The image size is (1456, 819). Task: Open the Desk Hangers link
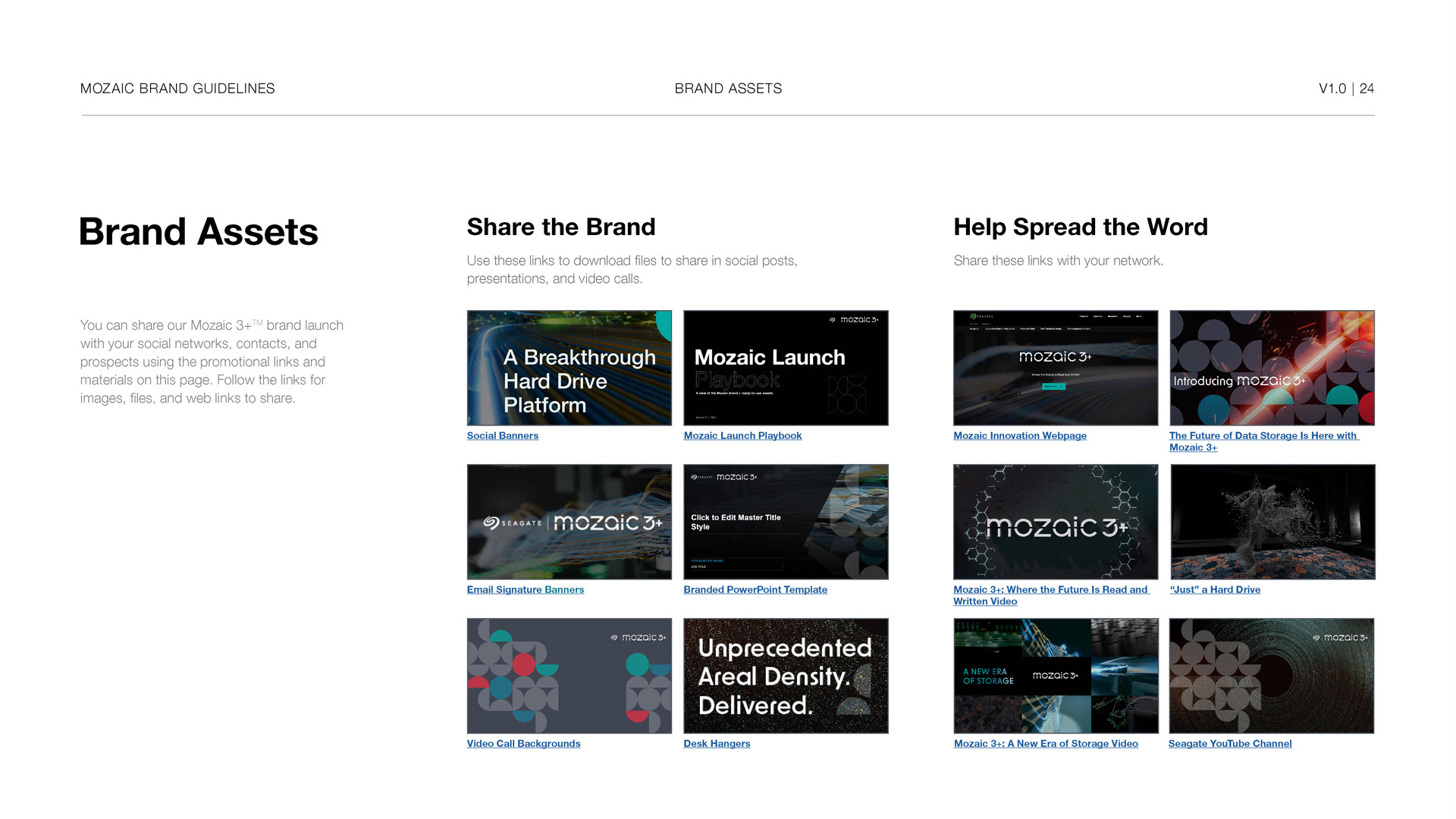coord(717,743)
